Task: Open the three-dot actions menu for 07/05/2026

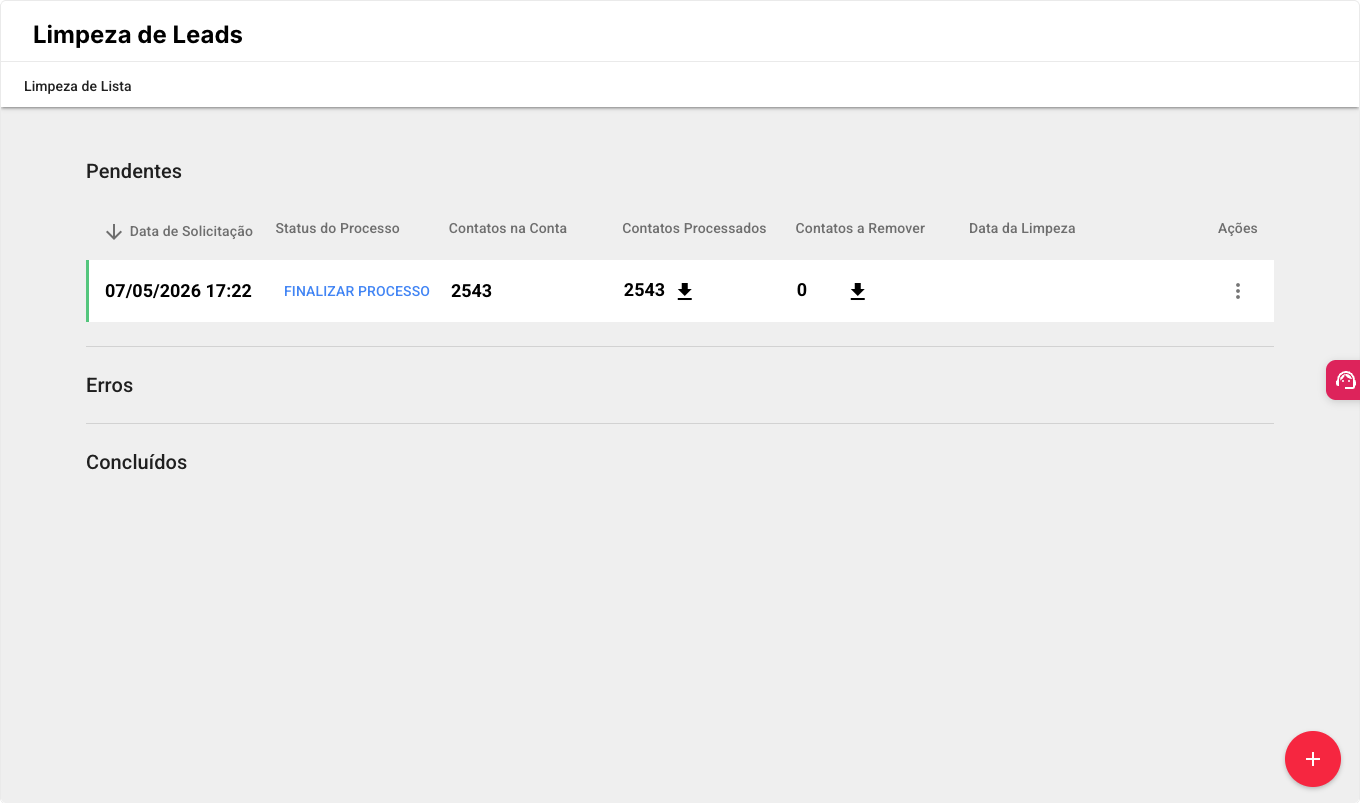Action: 1238,291
